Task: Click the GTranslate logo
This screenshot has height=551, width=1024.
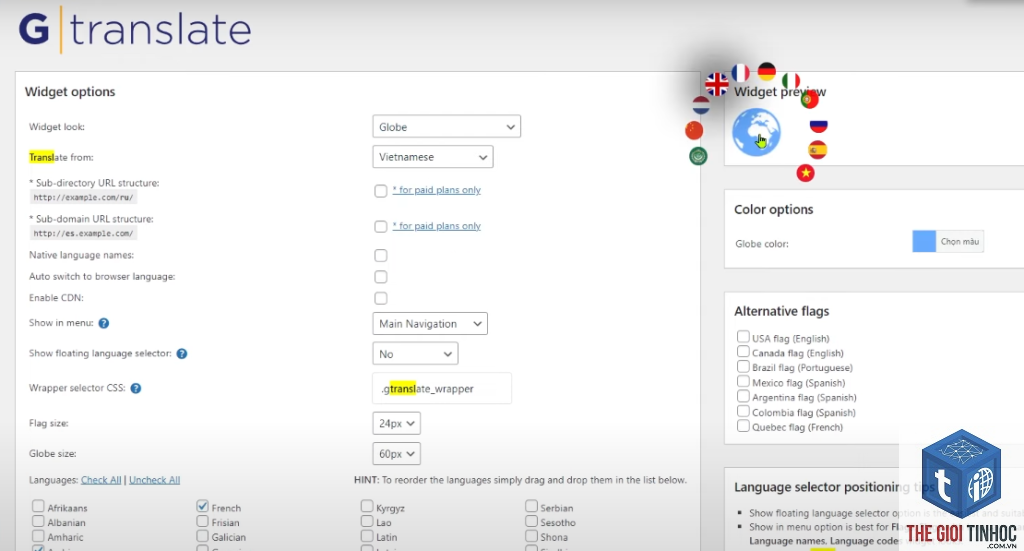Action: pos(135,30)
